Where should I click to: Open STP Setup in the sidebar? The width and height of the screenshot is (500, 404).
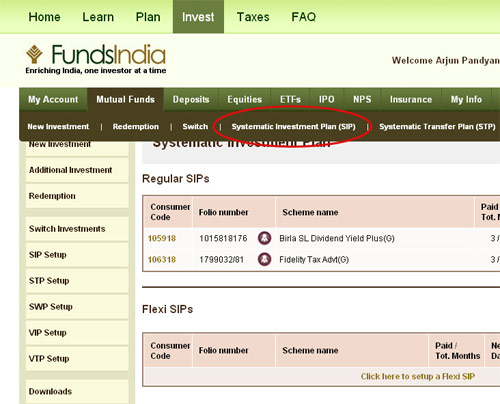[77, 281]
